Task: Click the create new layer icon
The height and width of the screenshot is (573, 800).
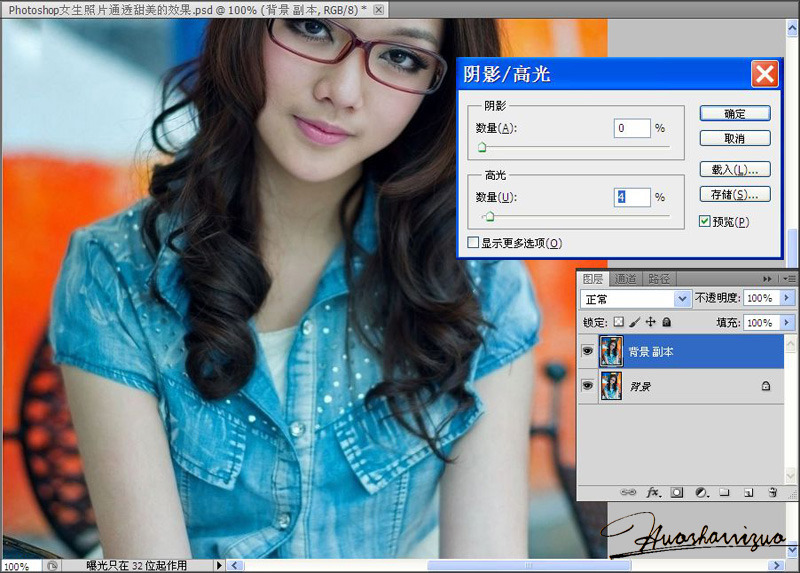Action: point(748,492)
